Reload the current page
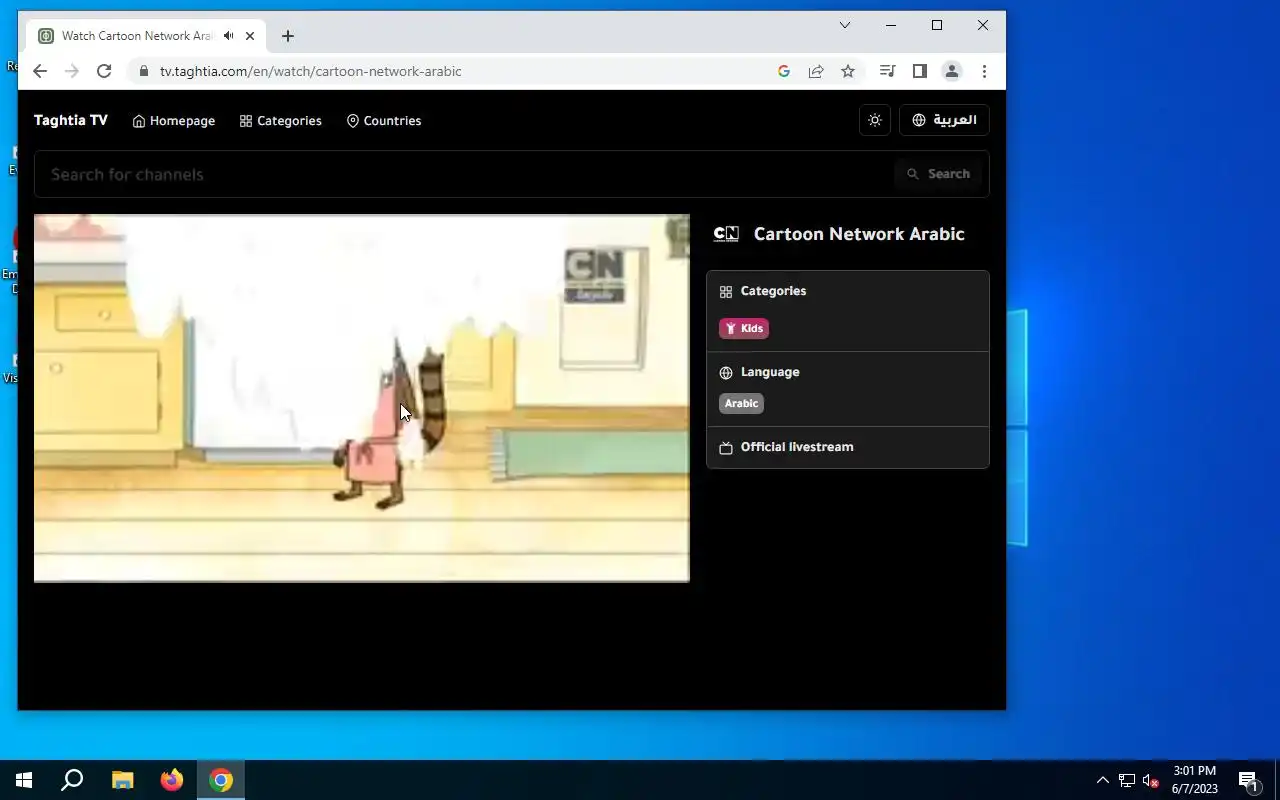 pyautogui.click(x=104, y=71)
